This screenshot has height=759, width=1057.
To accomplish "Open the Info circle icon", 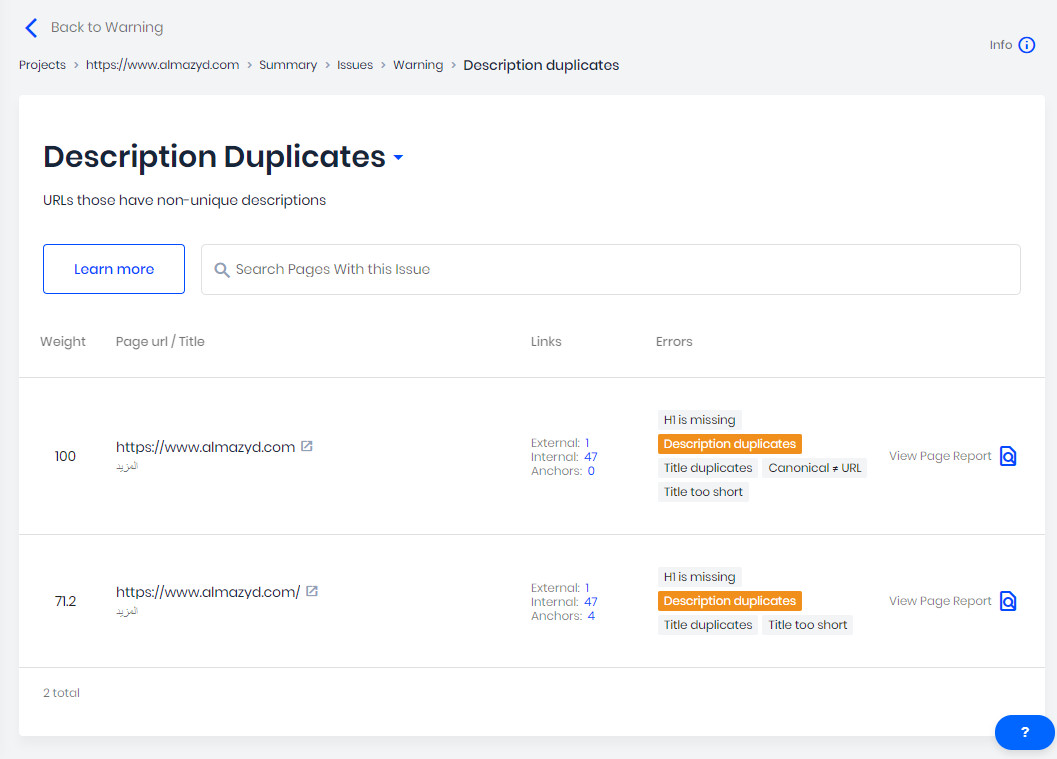I will [x=1026, y=45].
